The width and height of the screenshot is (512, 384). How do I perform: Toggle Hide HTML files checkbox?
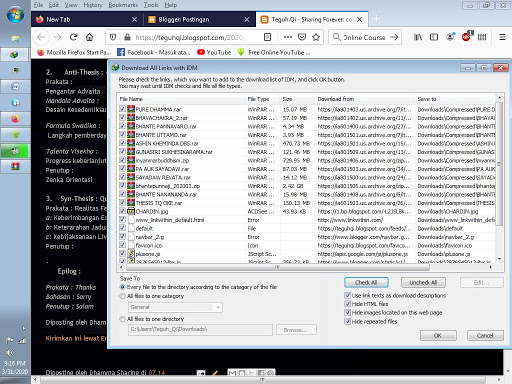click(x=347, y=304)
